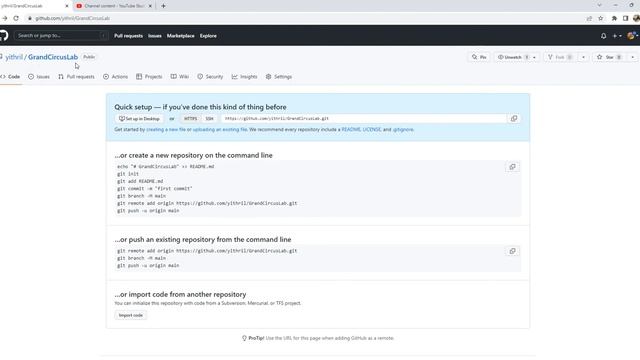This screenshot has height=360, width=640.
Task: Select the Insights repository tab
Action: [244, 77]
